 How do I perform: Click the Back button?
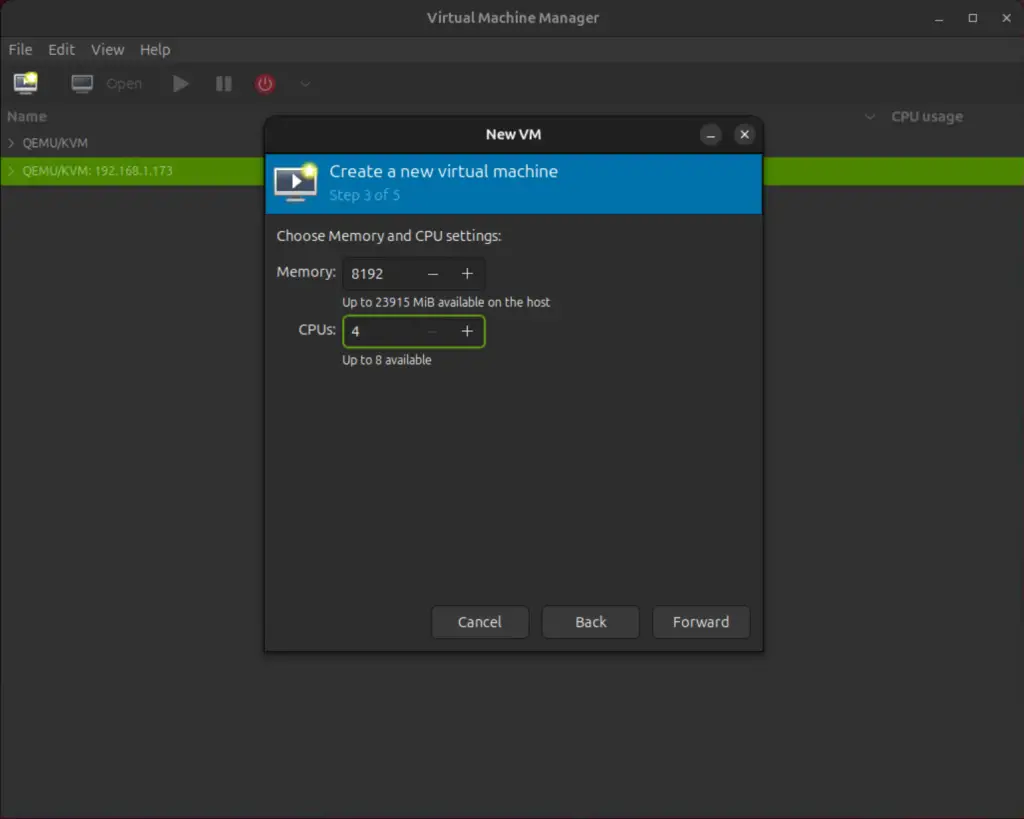tap(590, 622)
